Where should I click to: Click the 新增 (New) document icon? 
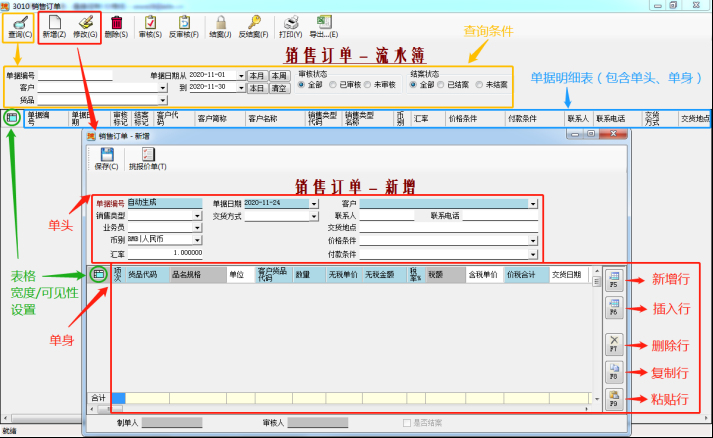[54, 21]
